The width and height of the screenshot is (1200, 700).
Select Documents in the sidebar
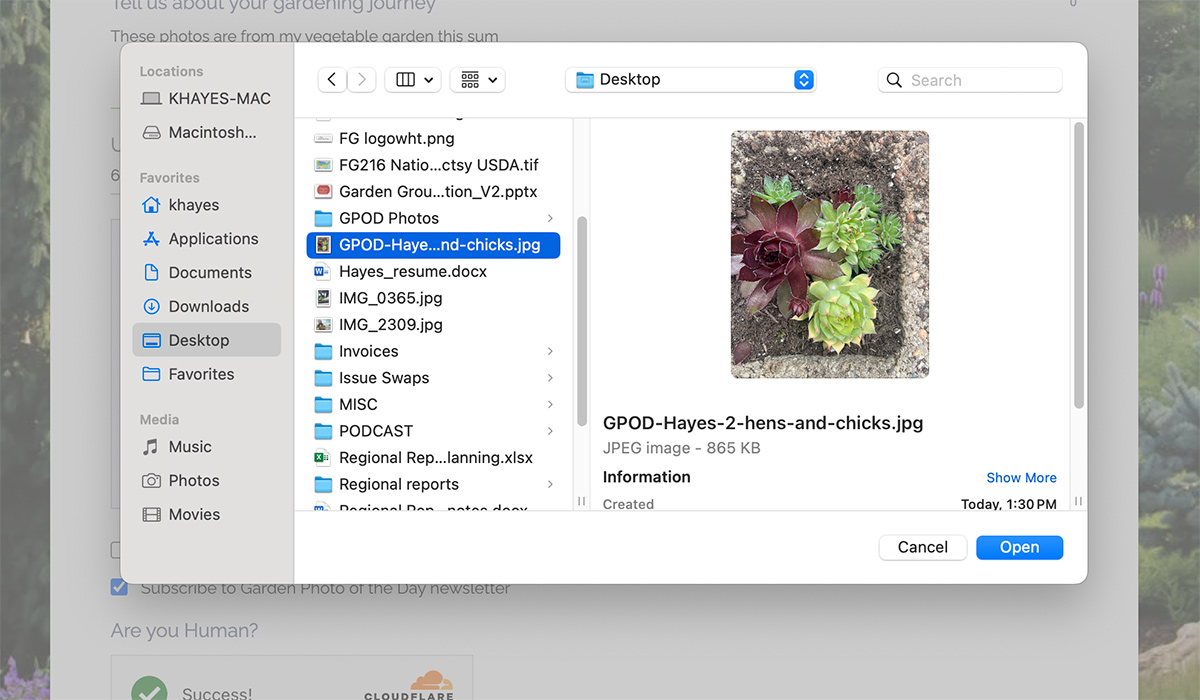pyautogui.click(x=209, y=273)
